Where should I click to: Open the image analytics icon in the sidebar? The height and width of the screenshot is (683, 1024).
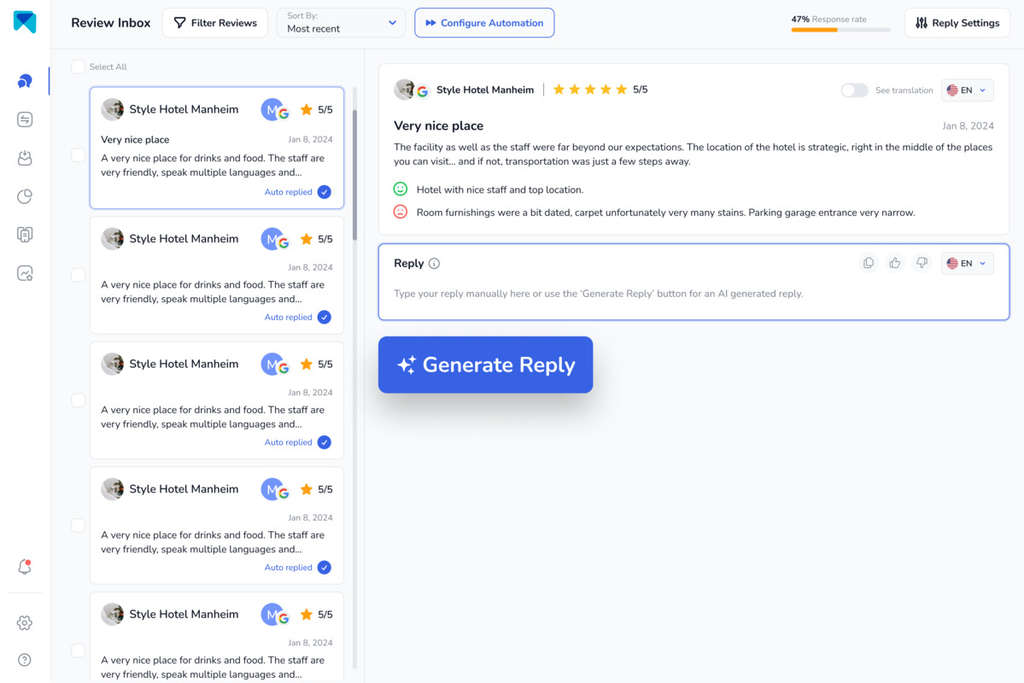(x=24, y=271)
